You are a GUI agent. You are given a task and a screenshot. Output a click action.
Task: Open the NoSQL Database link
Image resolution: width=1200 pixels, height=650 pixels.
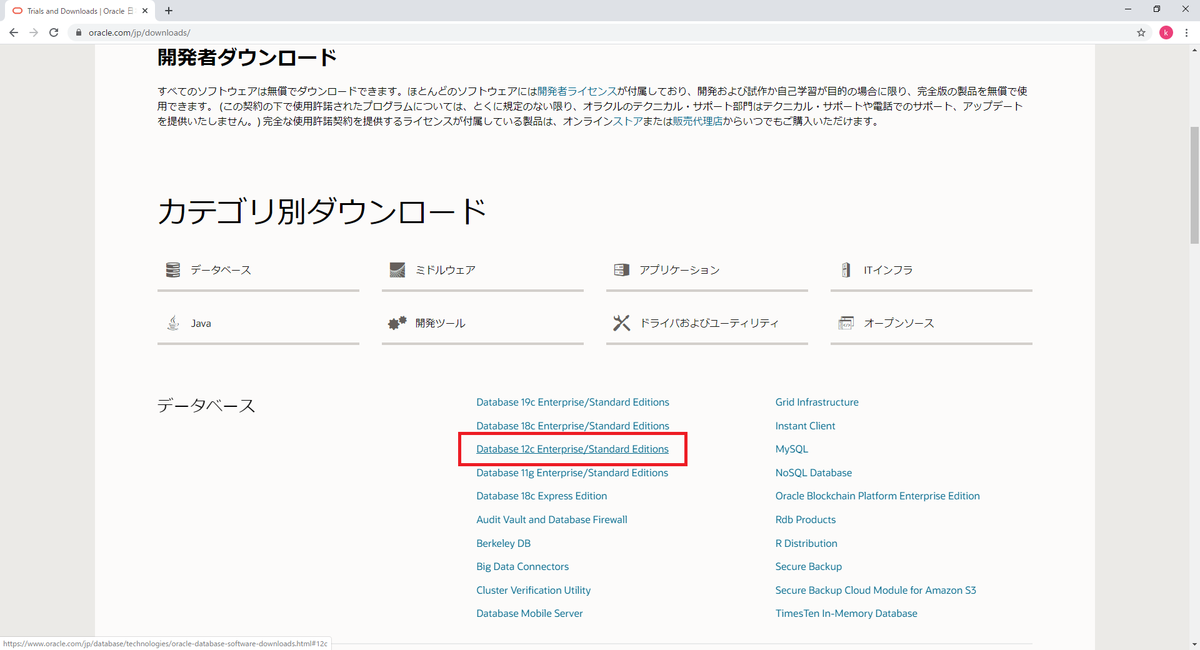click(x=813, y=473)
